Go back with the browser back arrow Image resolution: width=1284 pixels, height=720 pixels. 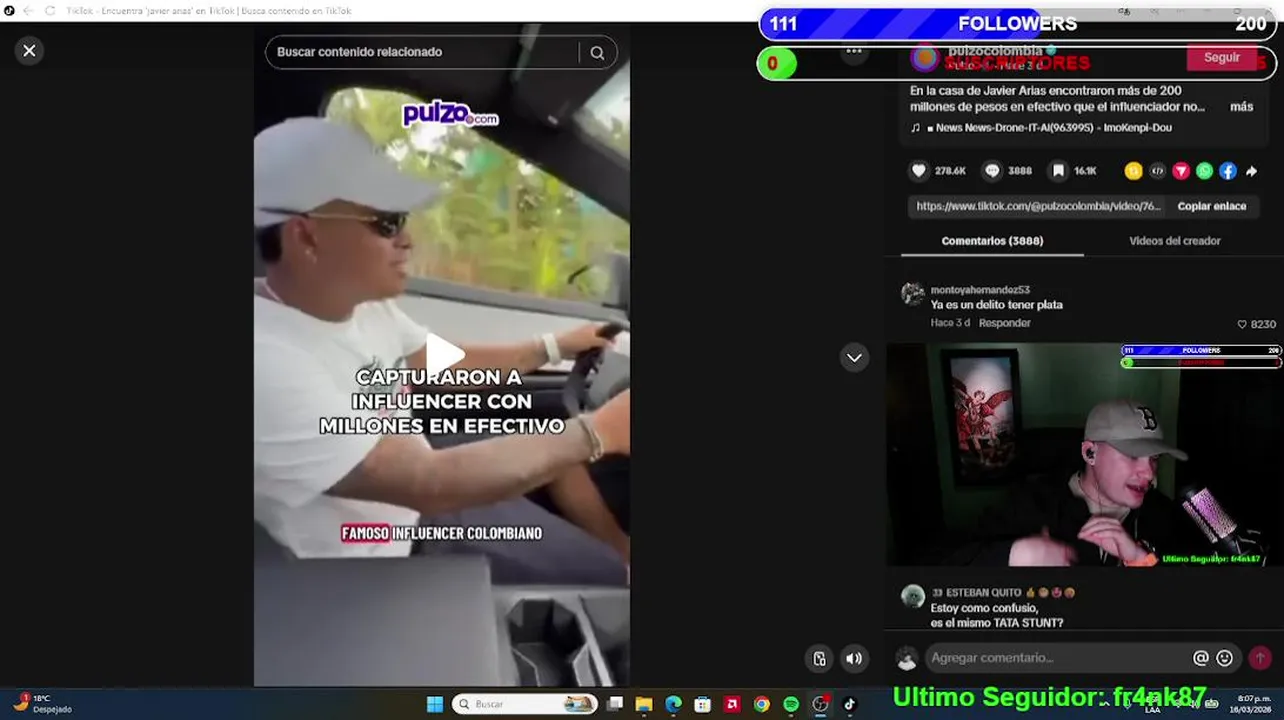tap(26, 11)
